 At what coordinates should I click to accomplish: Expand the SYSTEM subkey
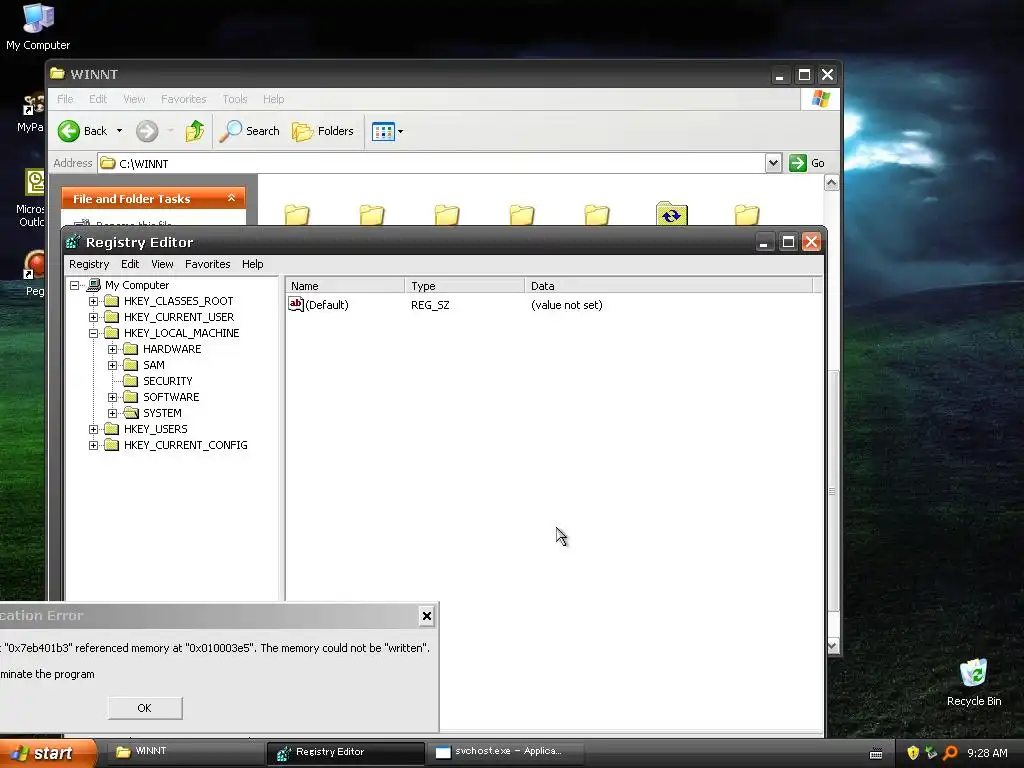tap(112, 413)
